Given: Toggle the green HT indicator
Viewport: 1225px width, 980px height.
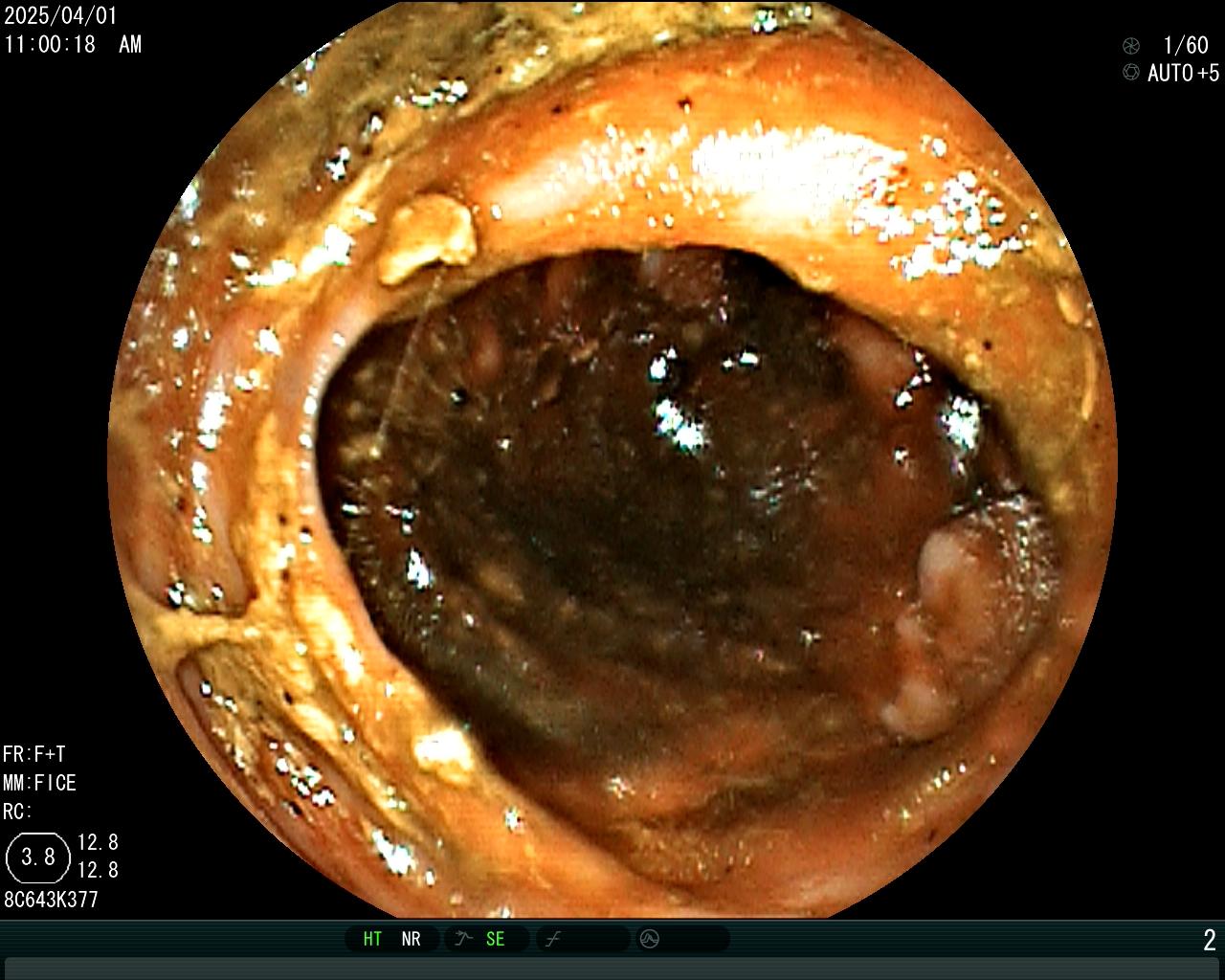Looking at the screenshot, I should point(372,939).
